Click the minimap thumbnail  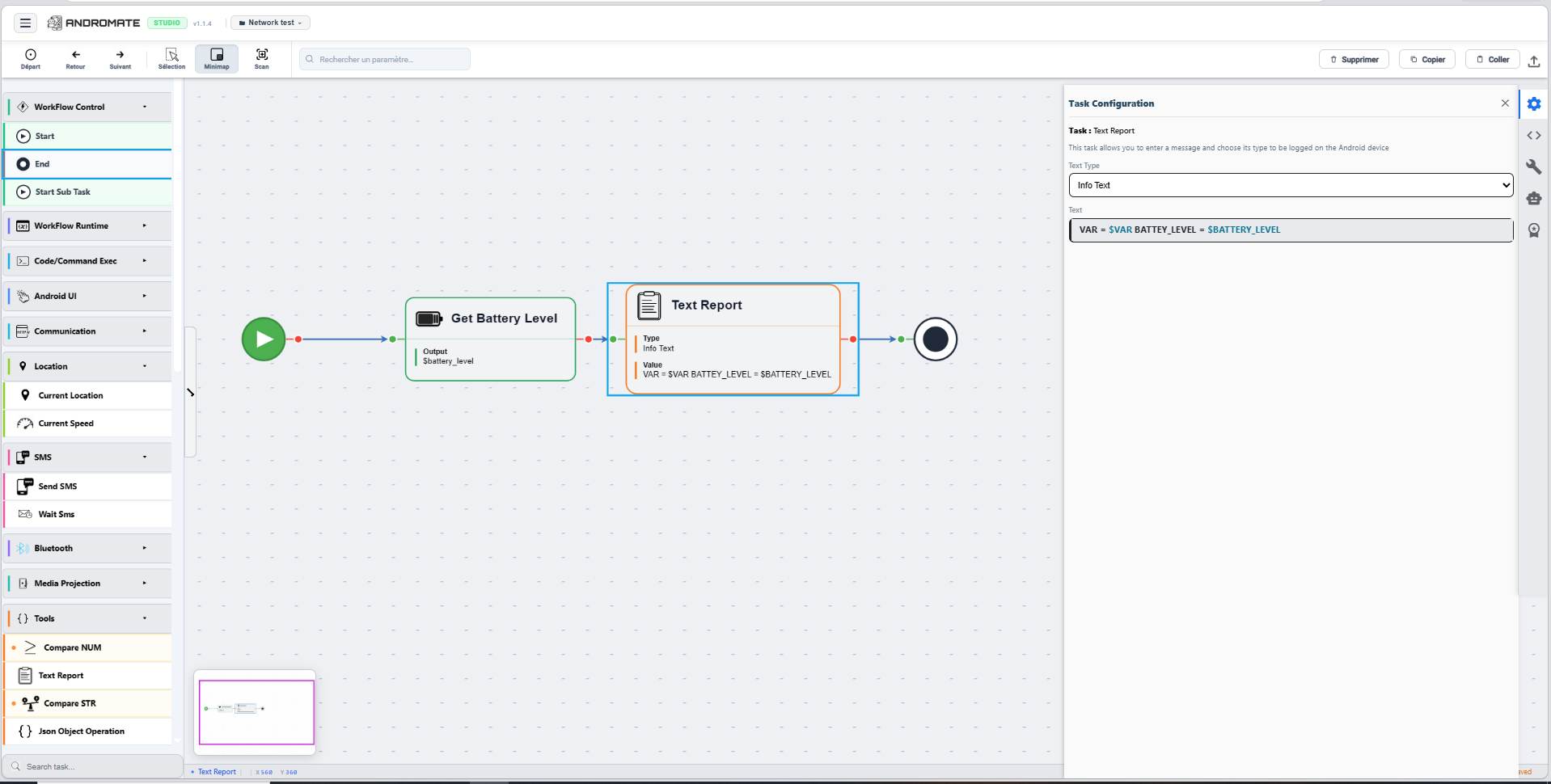point(256,712)
